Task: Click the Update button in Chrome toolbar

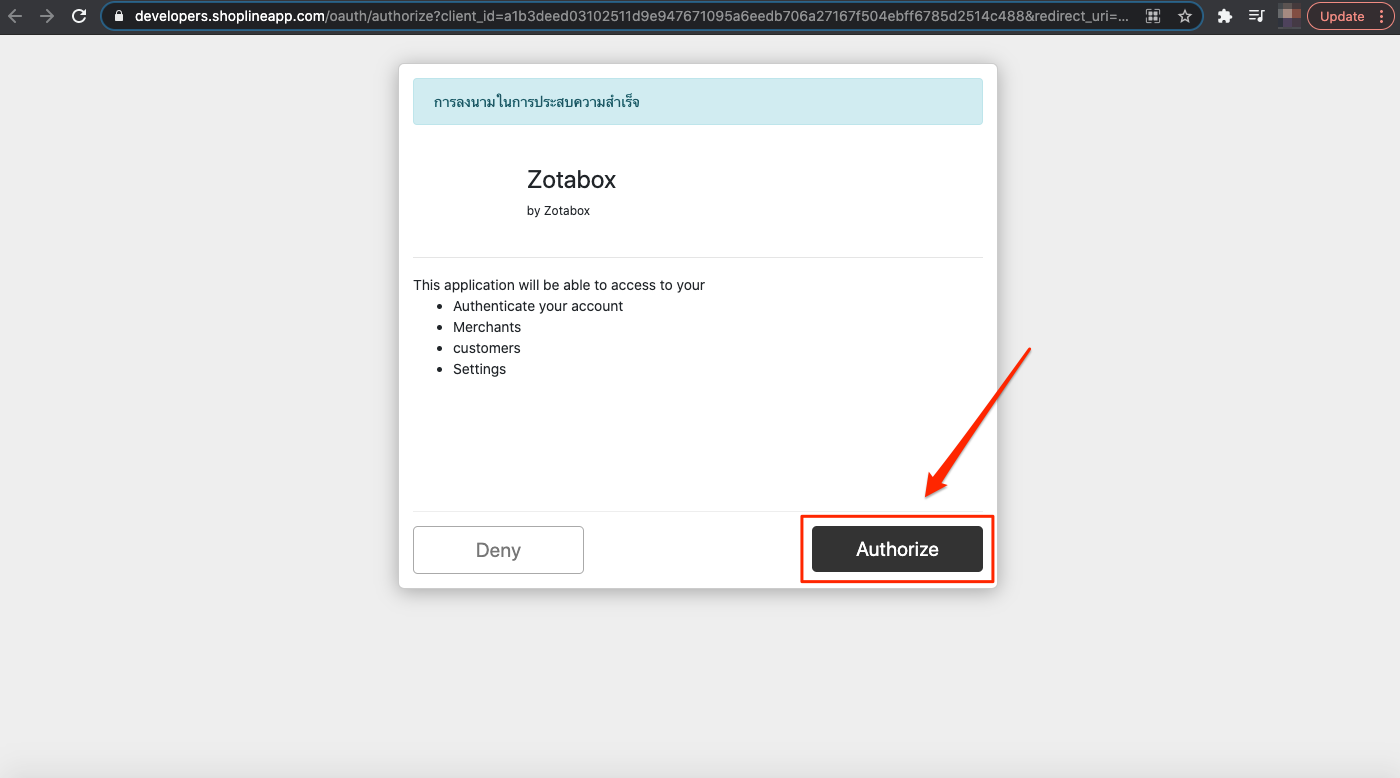Action: (x=1342, y=16)
